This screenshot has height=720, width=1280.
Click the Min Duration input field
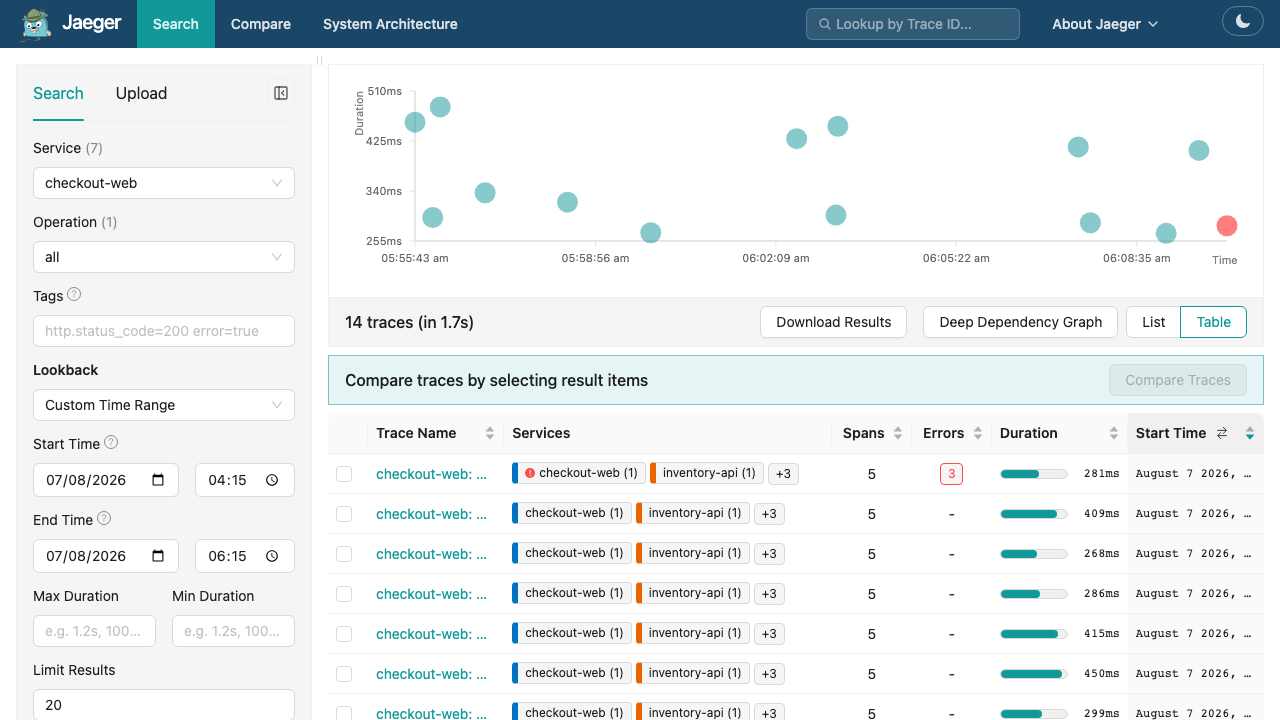pos(233,631)
